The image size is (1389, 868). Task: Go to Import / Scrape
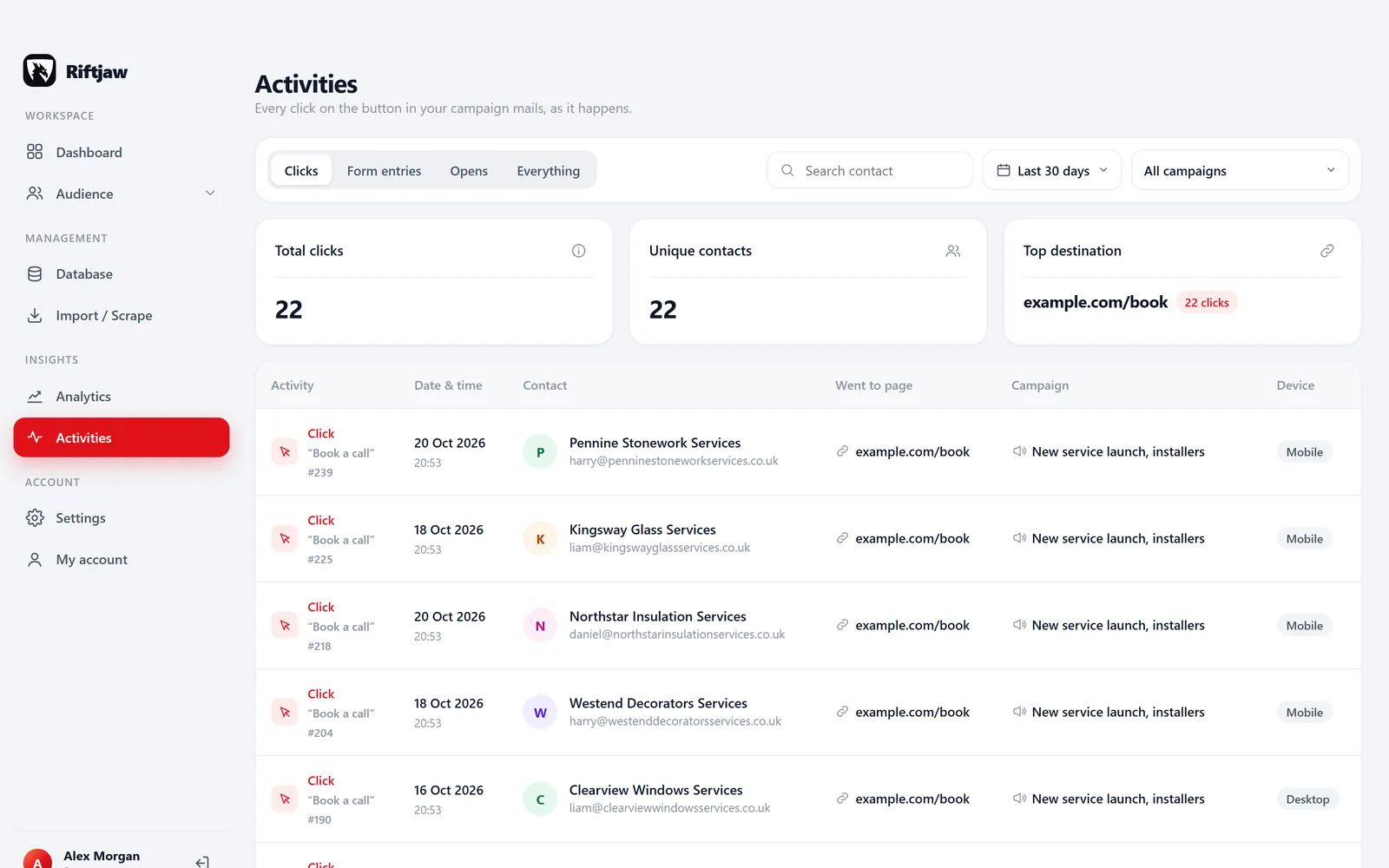pos(122,316)
